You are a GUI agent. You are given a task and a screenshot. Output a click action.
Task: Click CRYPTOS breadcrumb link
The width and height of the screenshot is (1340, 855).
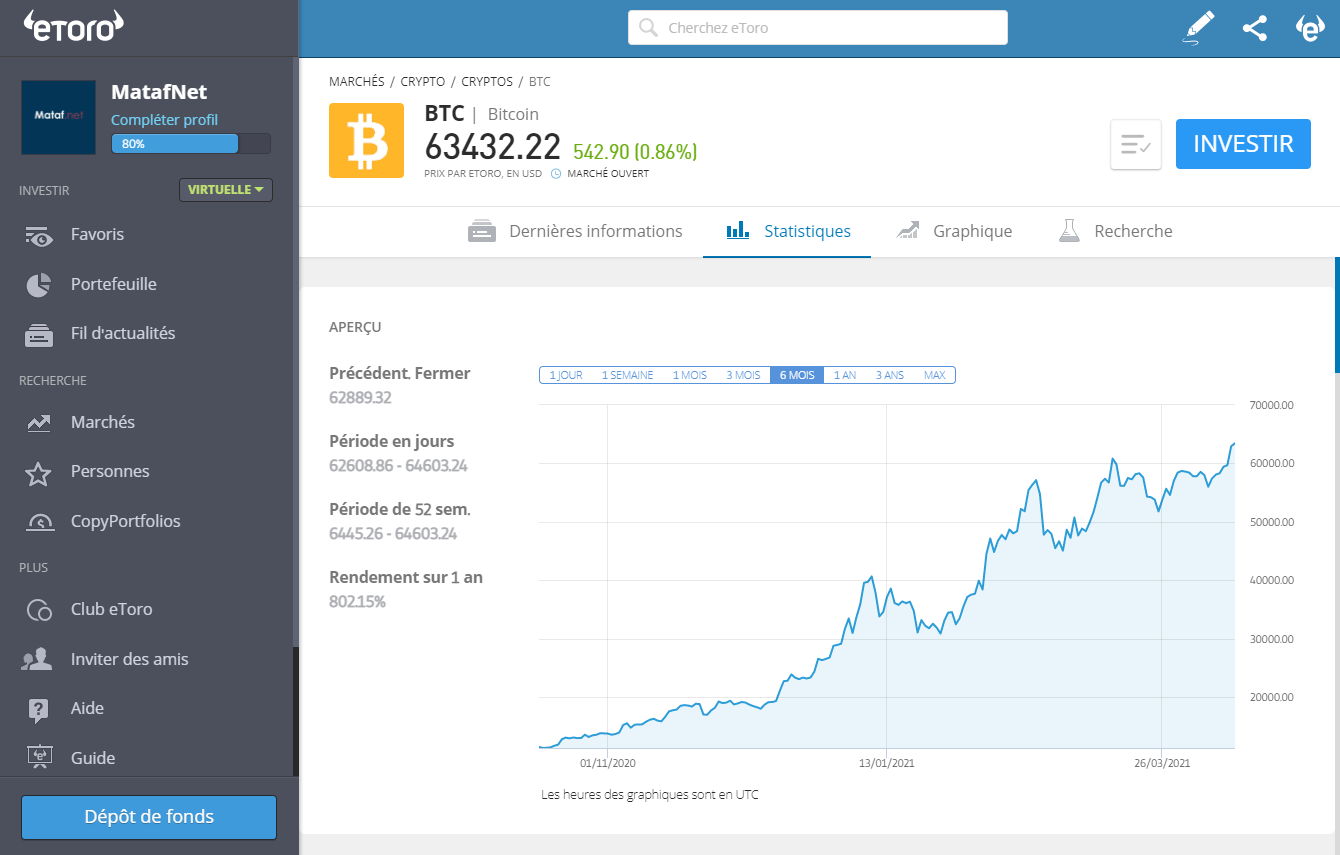[x=487, y=82]
